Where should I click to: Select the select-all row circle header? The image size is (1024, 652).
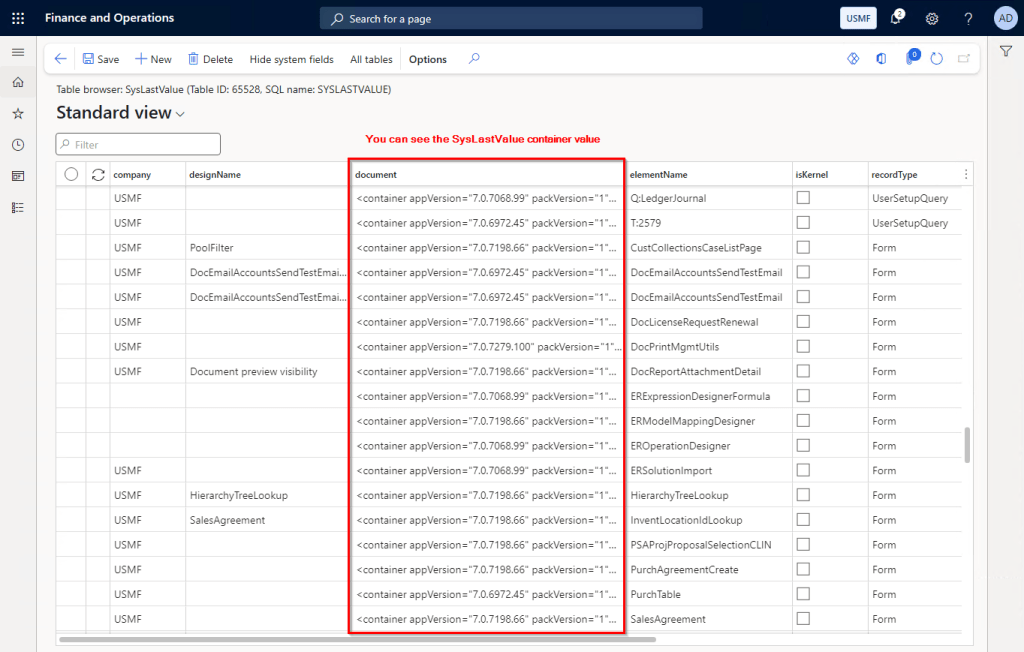(70, 173)
